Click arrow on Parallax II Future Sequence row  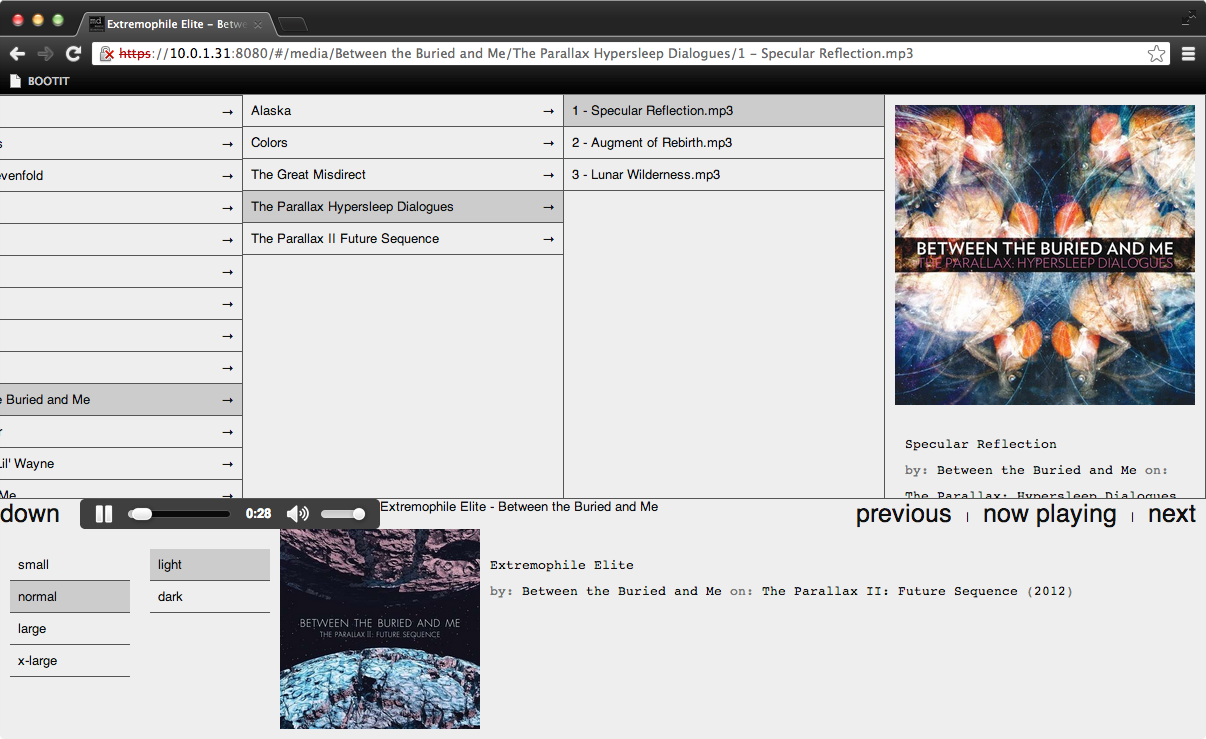548,239
